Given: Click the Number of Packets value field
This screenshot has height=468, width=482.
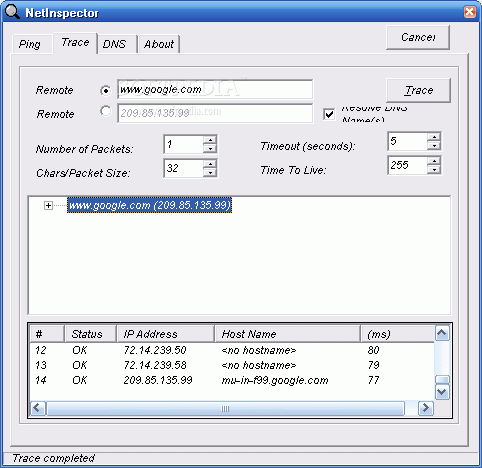Looking at the screenshot, I should (184, 144).
